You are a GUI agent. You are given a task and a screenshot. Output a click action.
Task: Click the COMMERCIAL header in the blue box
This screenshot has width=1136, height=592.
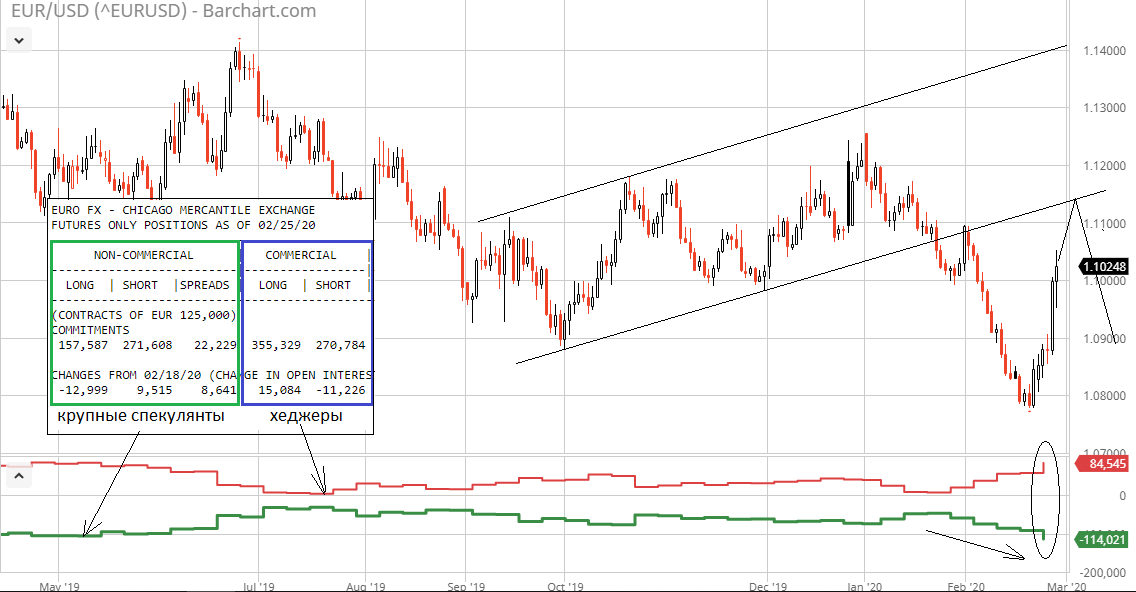pyautogui.click(x=301, y=255)
